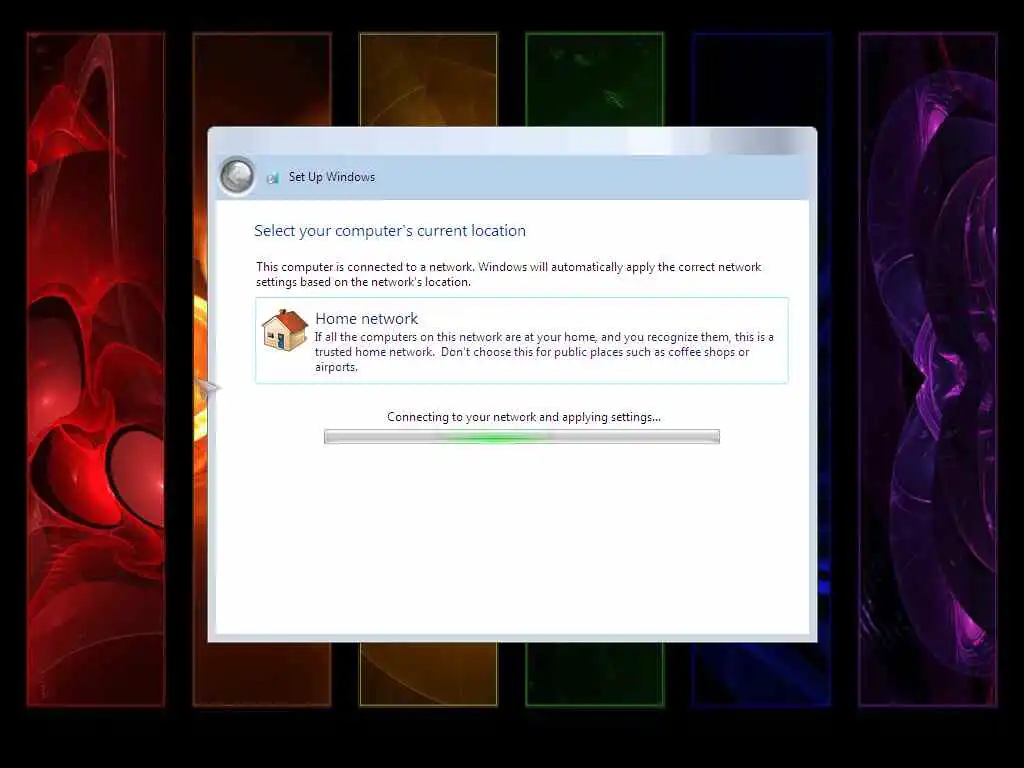Click 'This computer is connected to a network' description
1024x768 pixels.
tap(509, 274)
